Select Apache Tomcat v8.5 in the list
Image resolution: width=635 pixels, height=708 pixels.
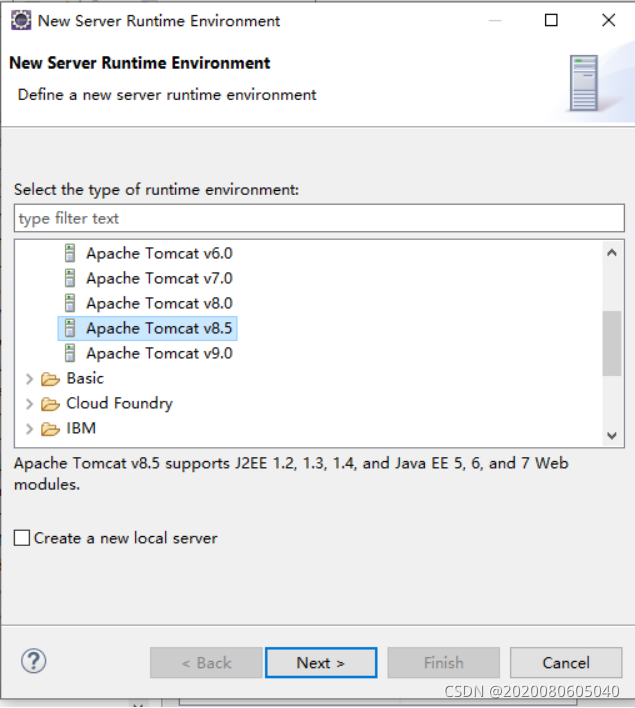(x=147, y=328)
